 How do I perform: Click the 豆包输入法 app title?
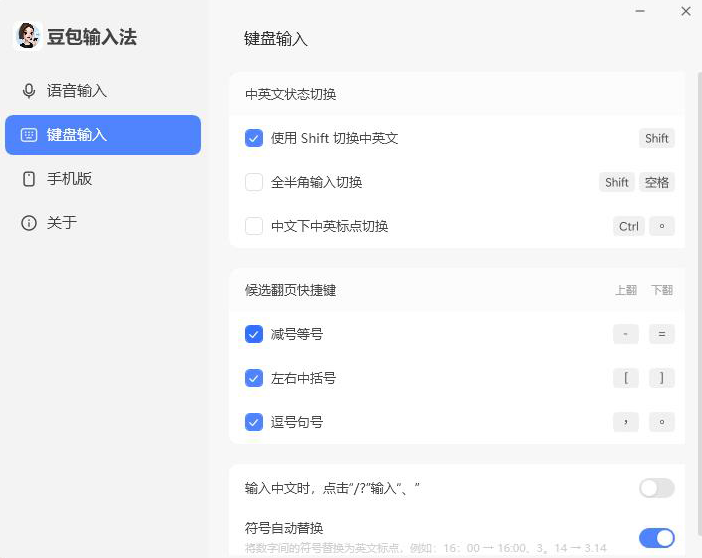tap(92, 37)
